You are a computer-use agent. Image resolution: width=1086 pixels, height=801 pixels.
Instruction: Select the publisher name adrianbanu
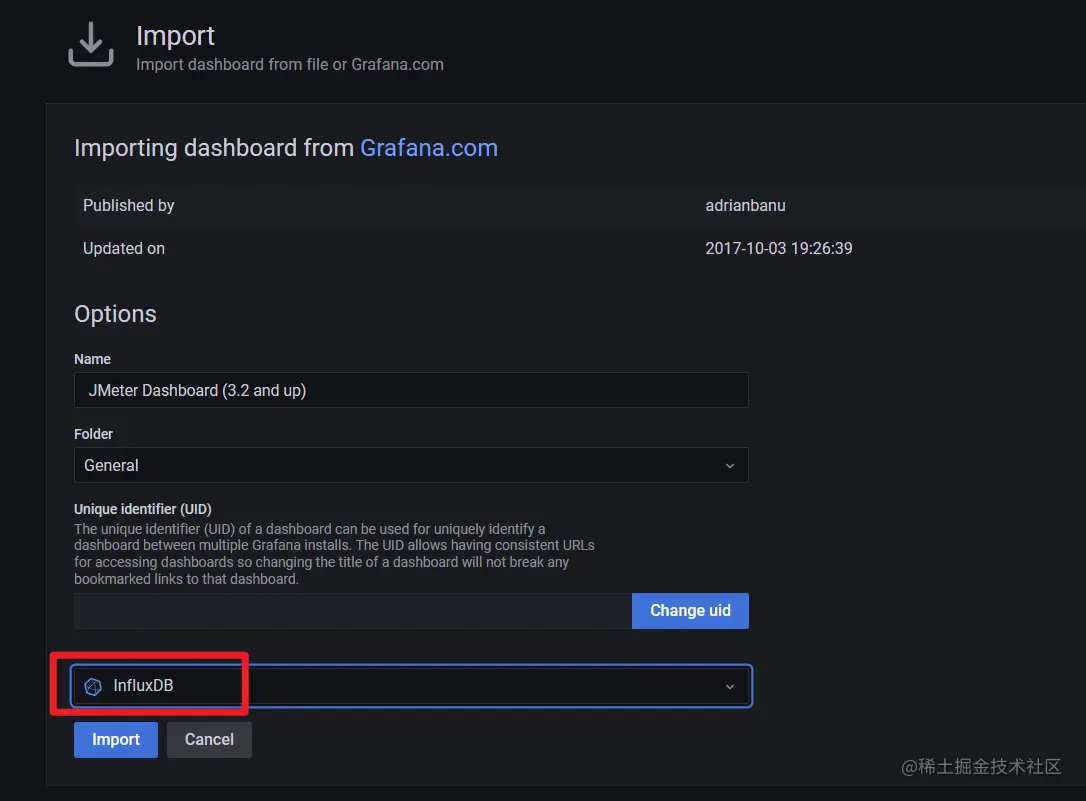(x=745, y=206)
